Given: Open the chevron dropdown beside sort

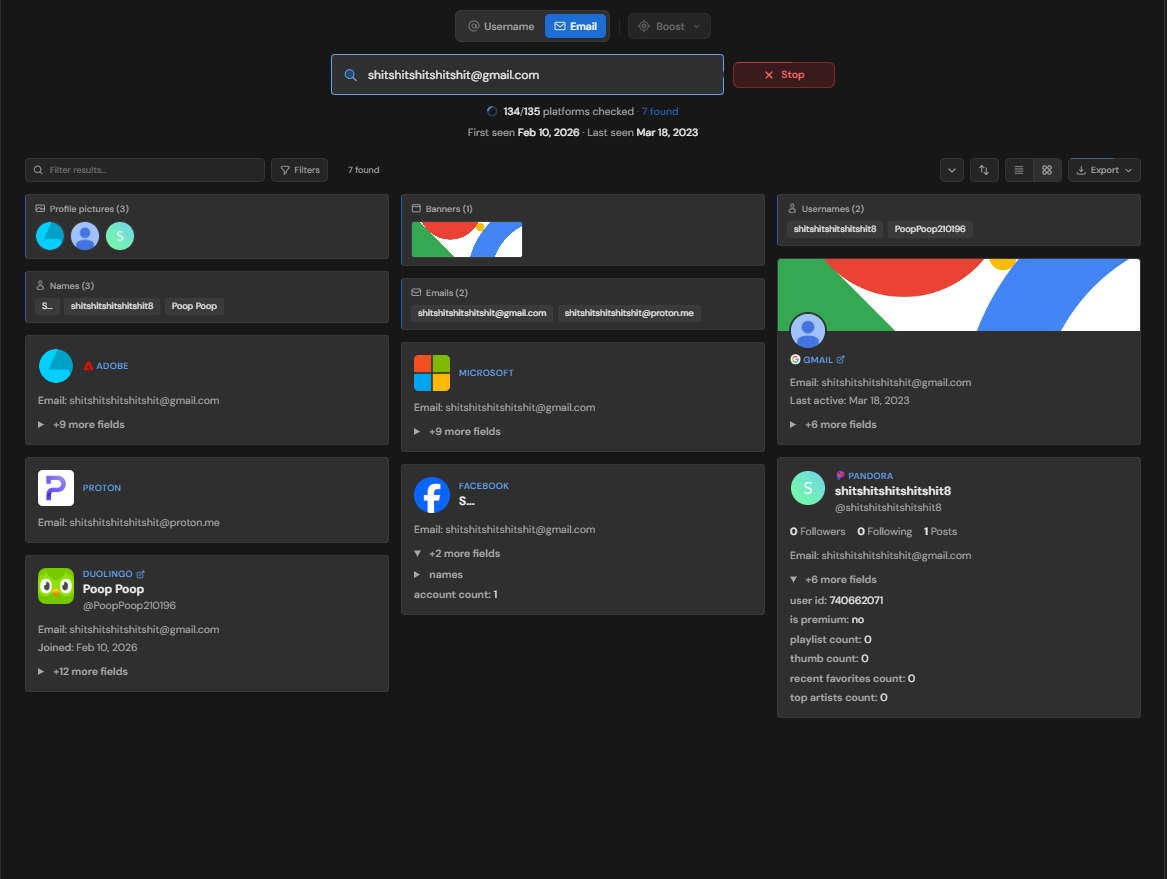Looking at the screenshot, I should tap(951, 170).
